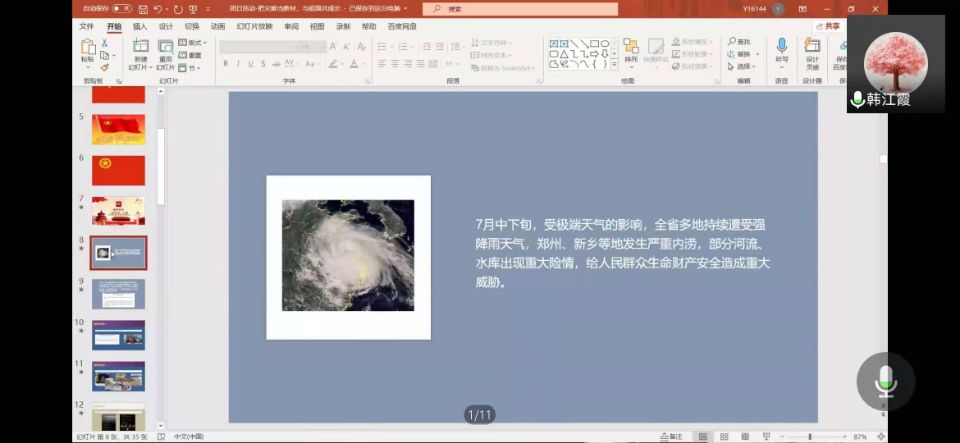Click the Design Ideas (设计灵感) icon
The image size is (960, 443).
coord(812,47)
